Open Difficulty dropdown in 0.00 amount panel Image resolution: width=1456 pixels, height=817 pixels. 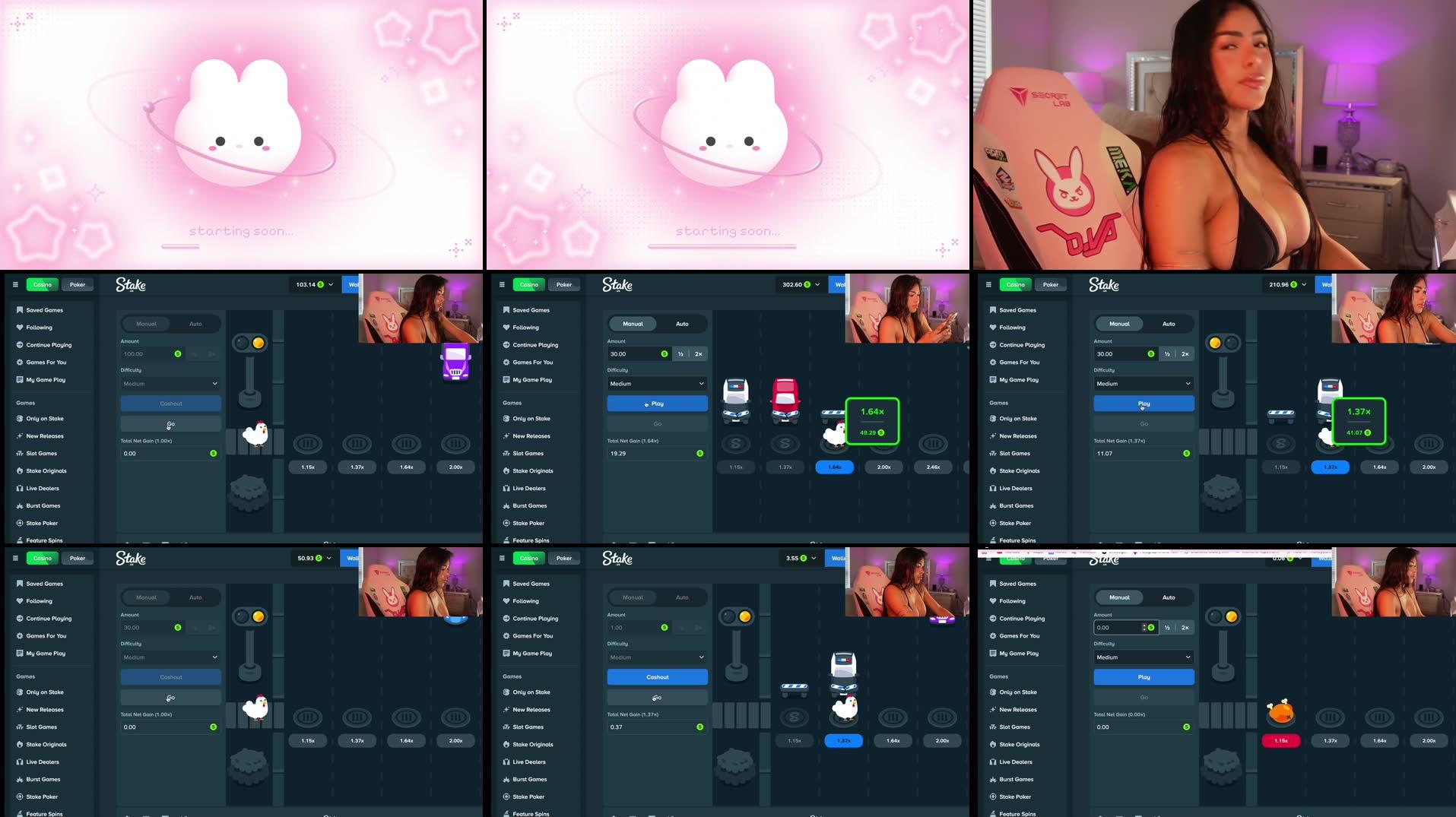(1144, 657)
